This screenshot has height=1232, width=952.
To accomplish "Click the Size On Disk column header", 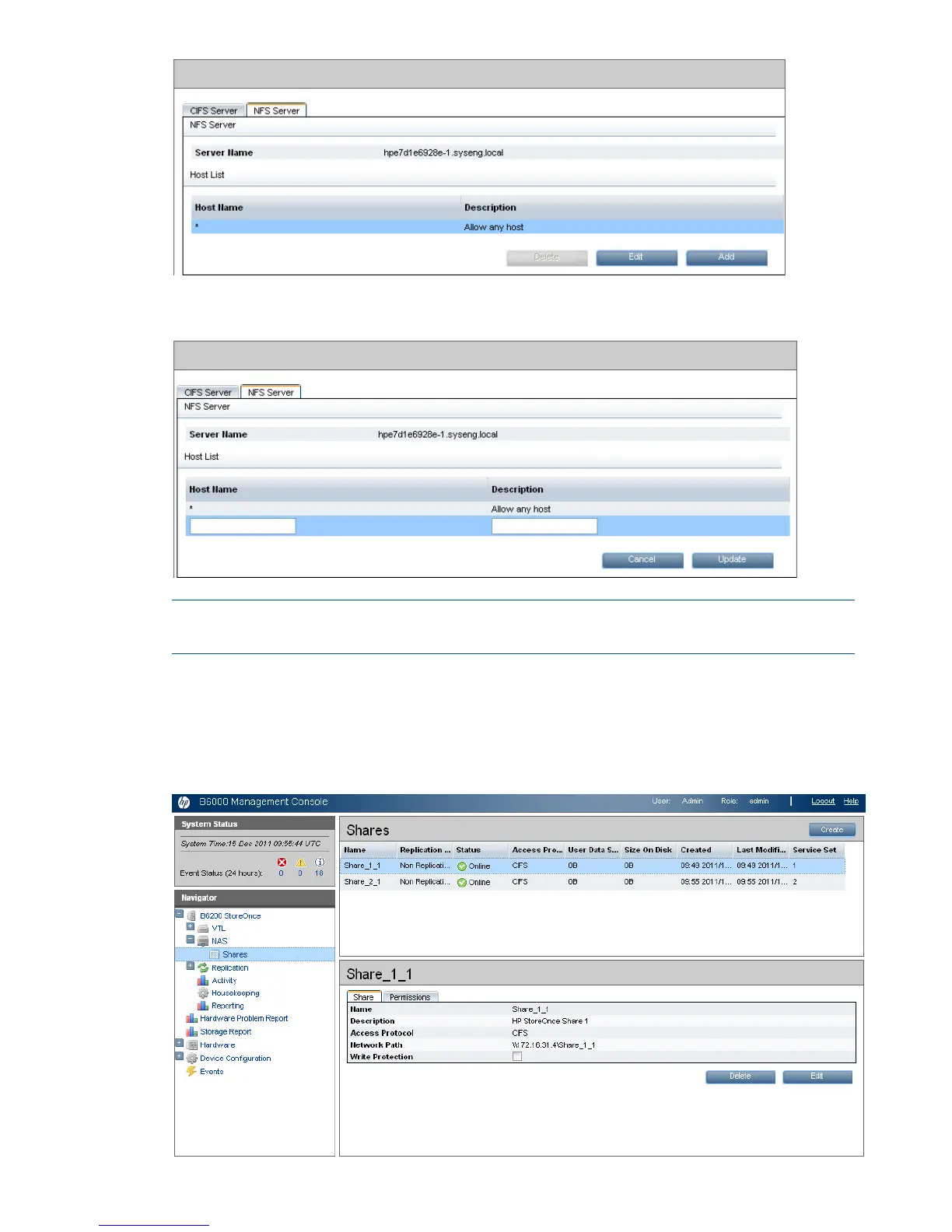I will click(649, 850).
